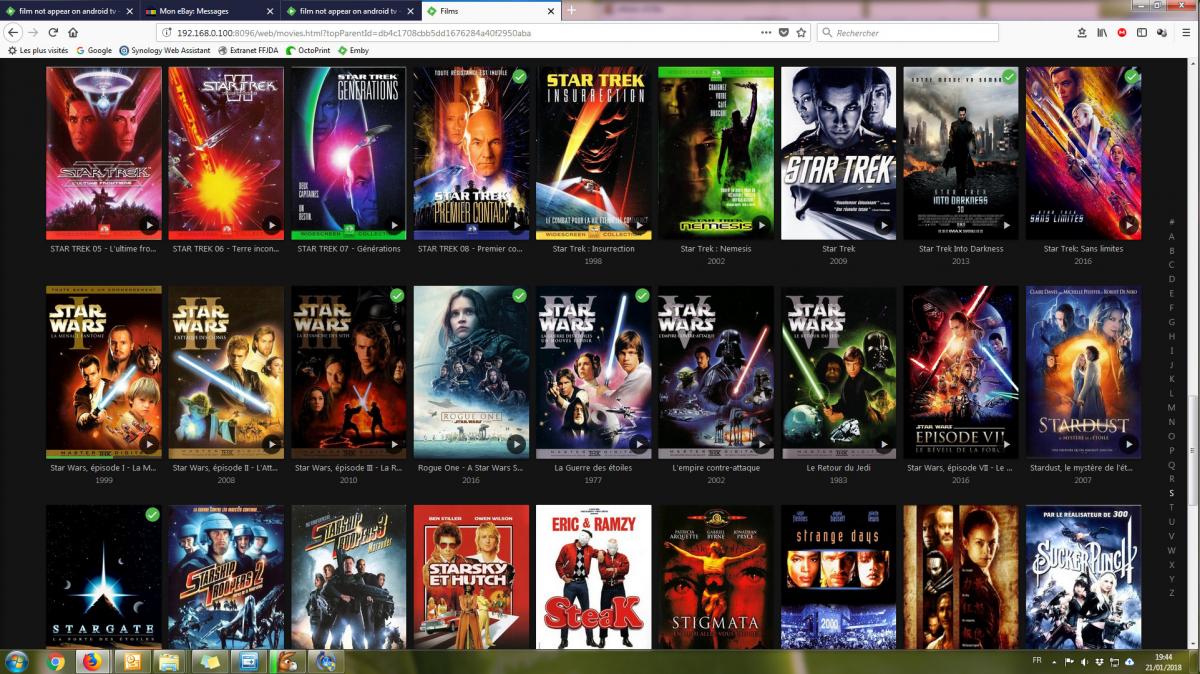Viewport: 1200px width, 674px height.
Task: Click play icon on Star Trek Insurrection
Action: click(x=639, y=226)
